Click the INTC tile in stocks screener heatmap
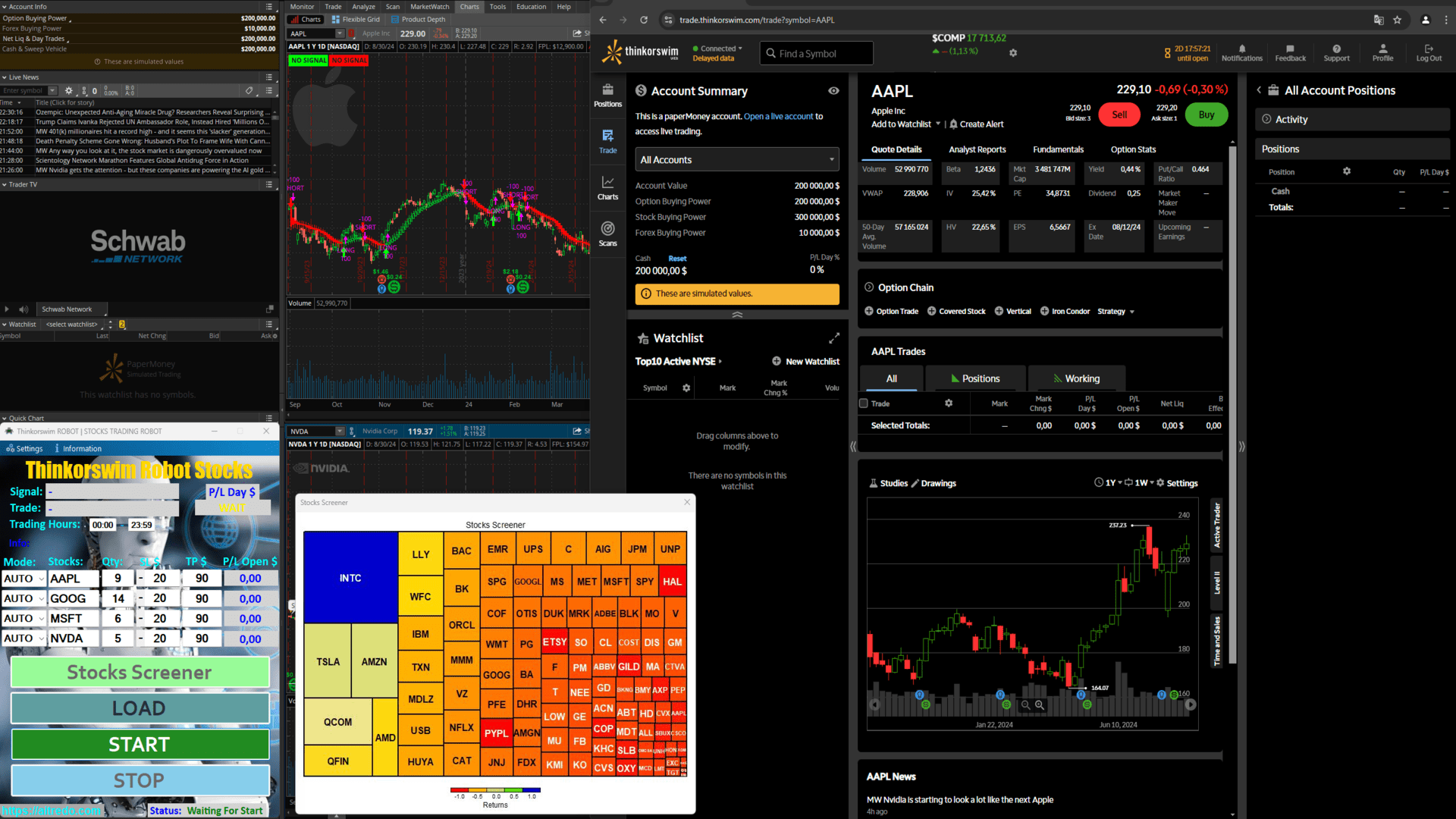1456x819 pixels. click(350, 577)
